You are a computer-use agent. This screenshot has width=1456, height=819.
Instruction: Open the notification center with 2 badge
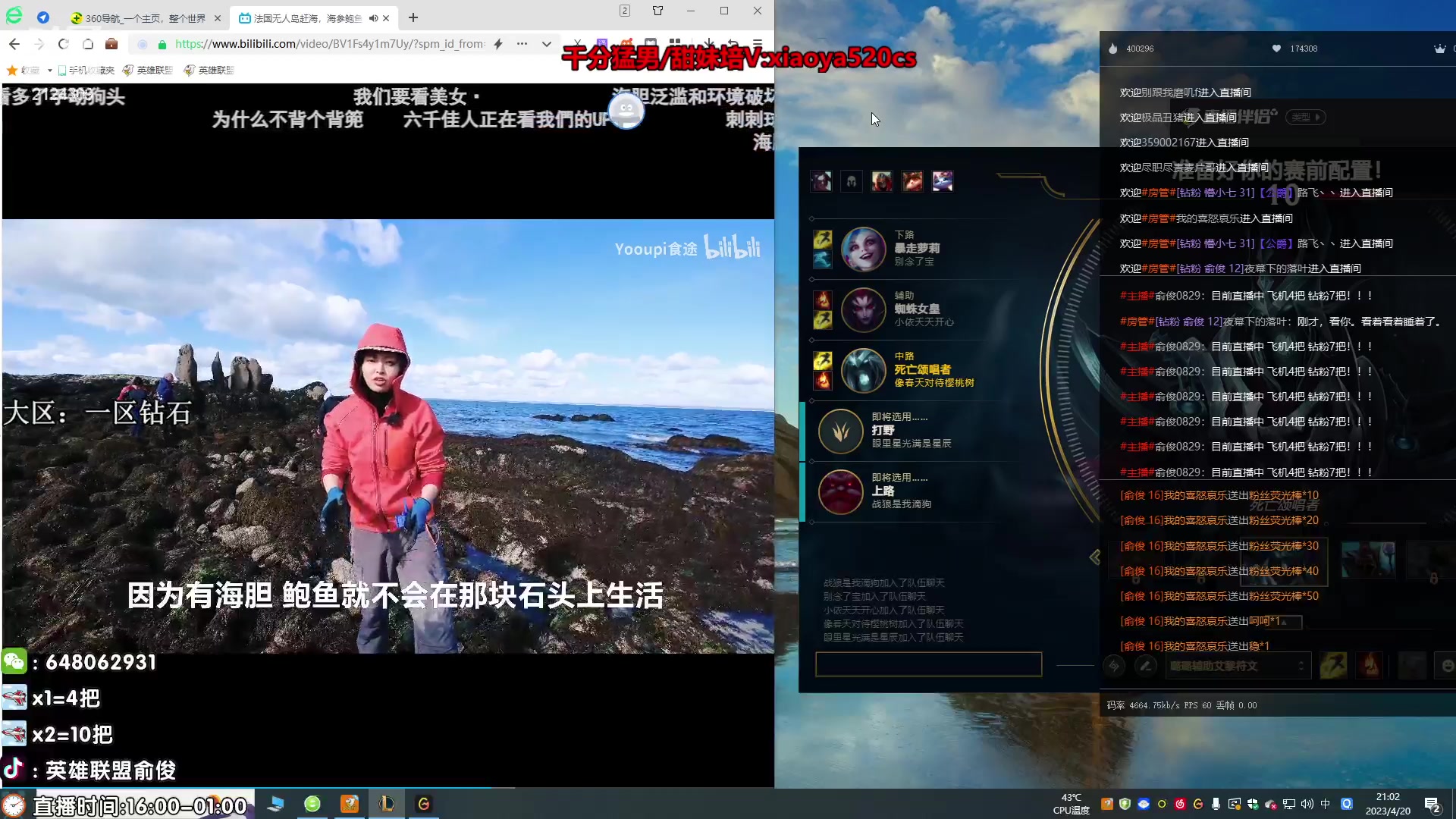point(1432,805)
